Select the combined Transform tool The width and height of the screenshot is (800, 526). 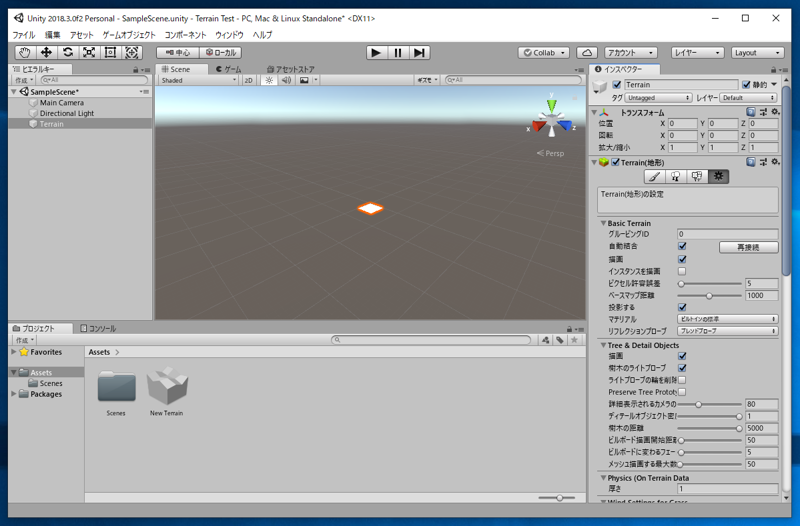pyautogui.click(x=132, y=53)
